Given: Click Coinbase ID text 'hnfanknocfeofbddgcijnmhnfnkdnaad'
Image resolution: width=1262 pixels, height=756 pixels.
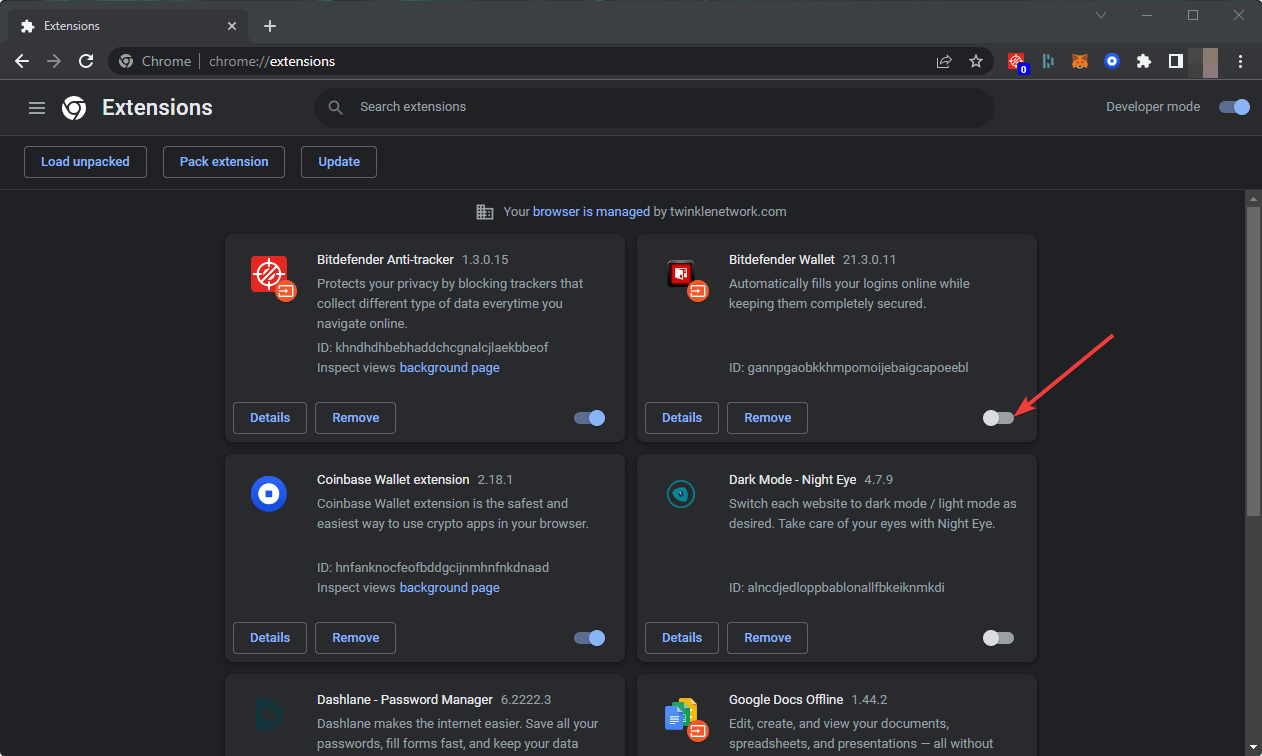Looking at the screenshot, I should click(x=442, y=568).
